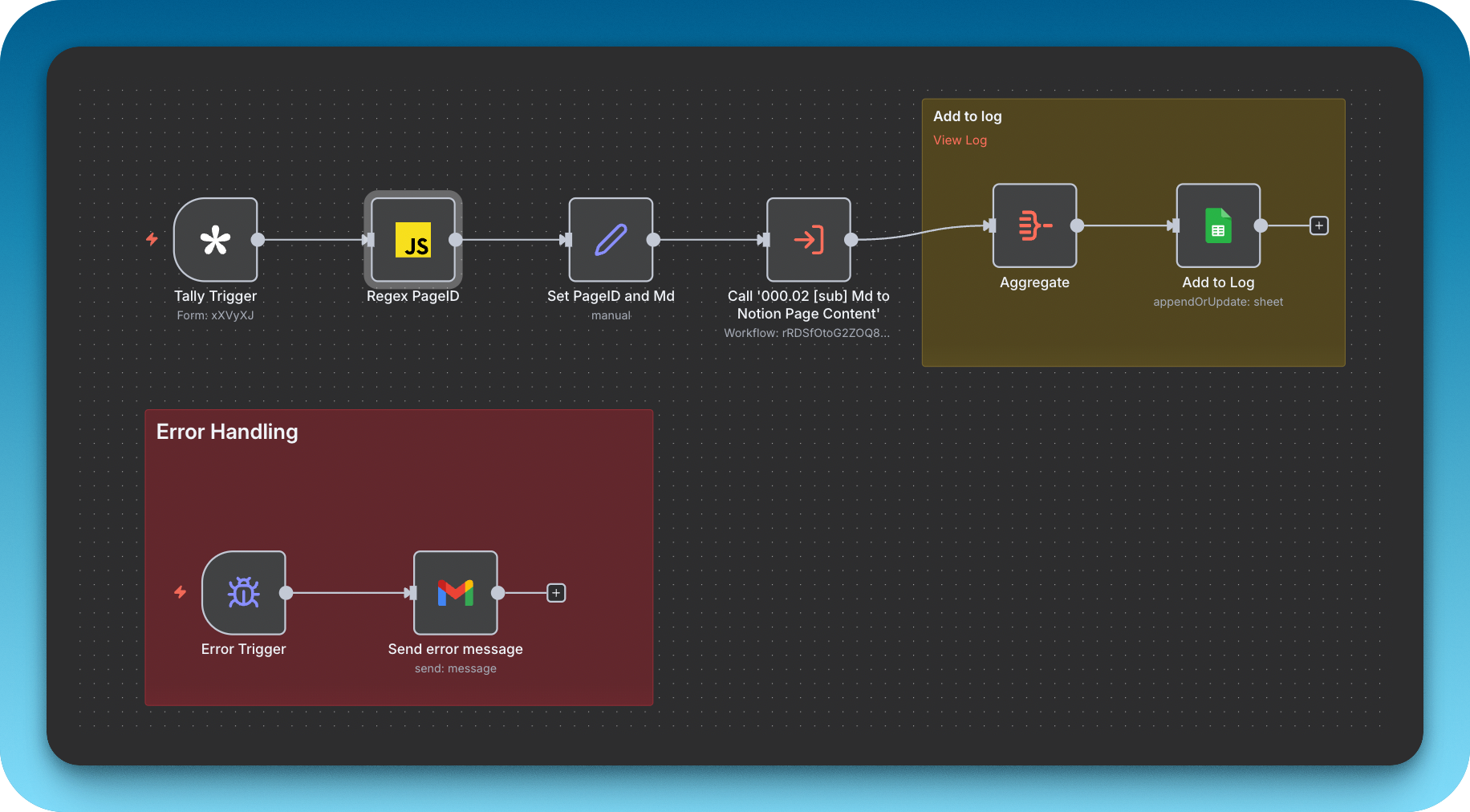Click the lightning bolt beside Error Trigger
This screenshot has height=812, width=1470.
181,593
